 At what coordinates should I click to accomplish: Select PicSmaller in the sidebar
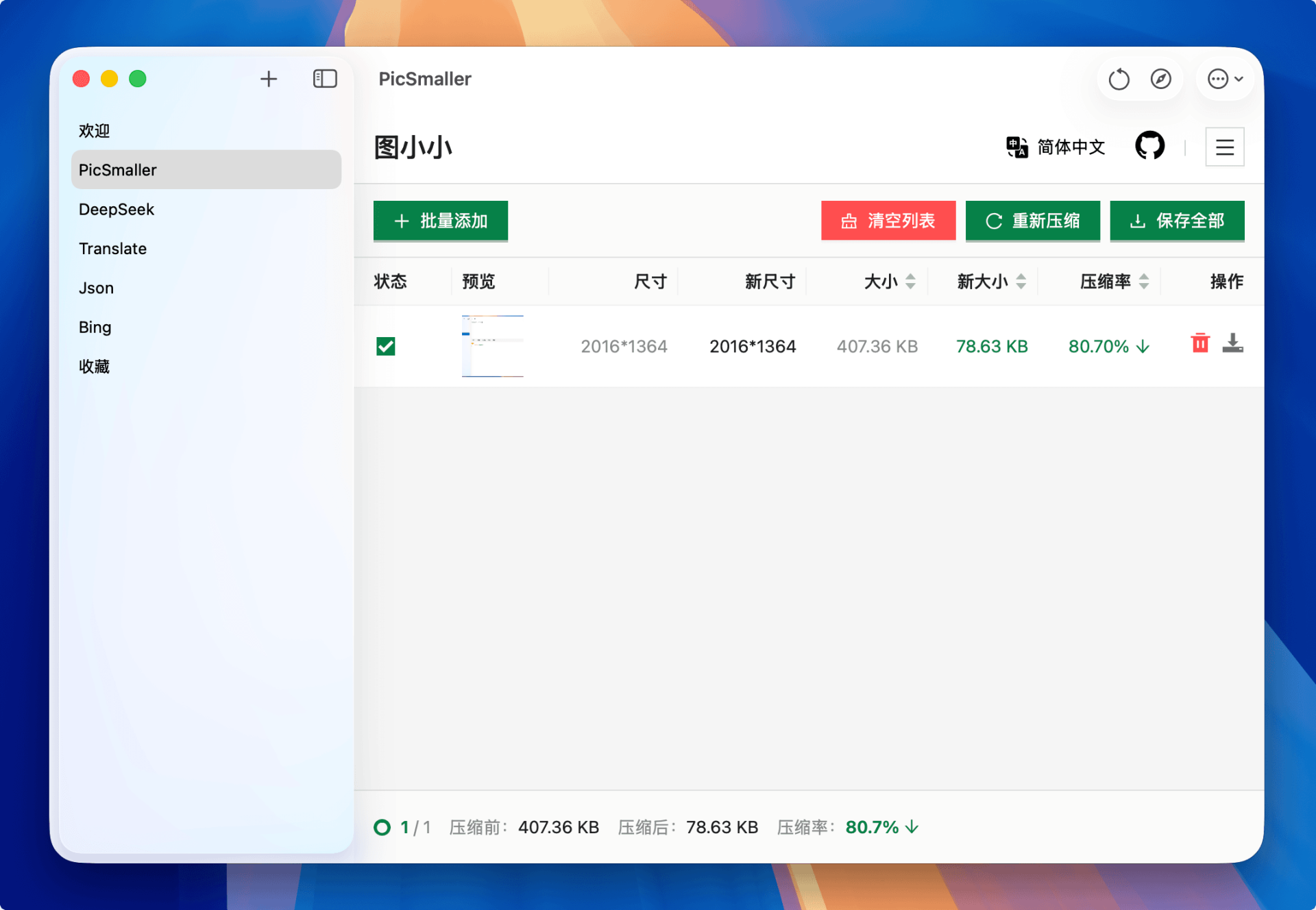click(117, 169)
